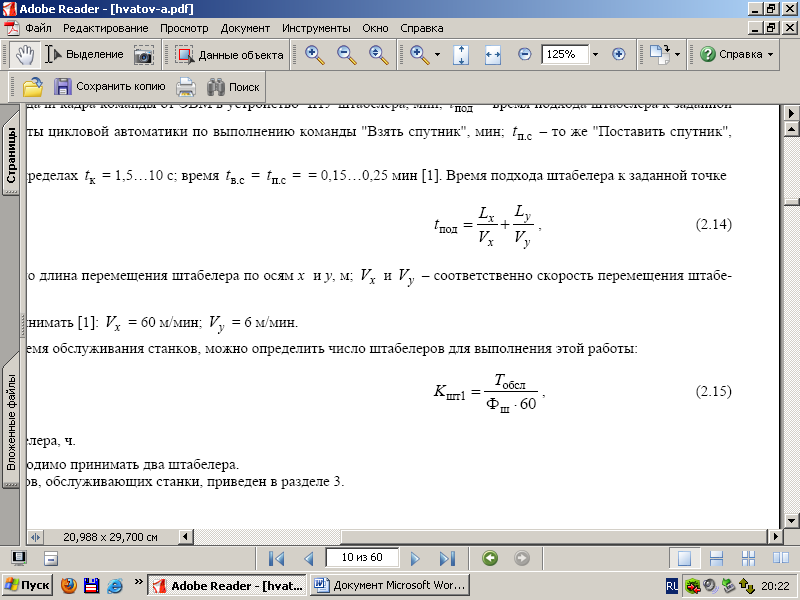Click the RU language indicator
The width and height of the screenshot is (800, 600).
click(x=672, y=586)
